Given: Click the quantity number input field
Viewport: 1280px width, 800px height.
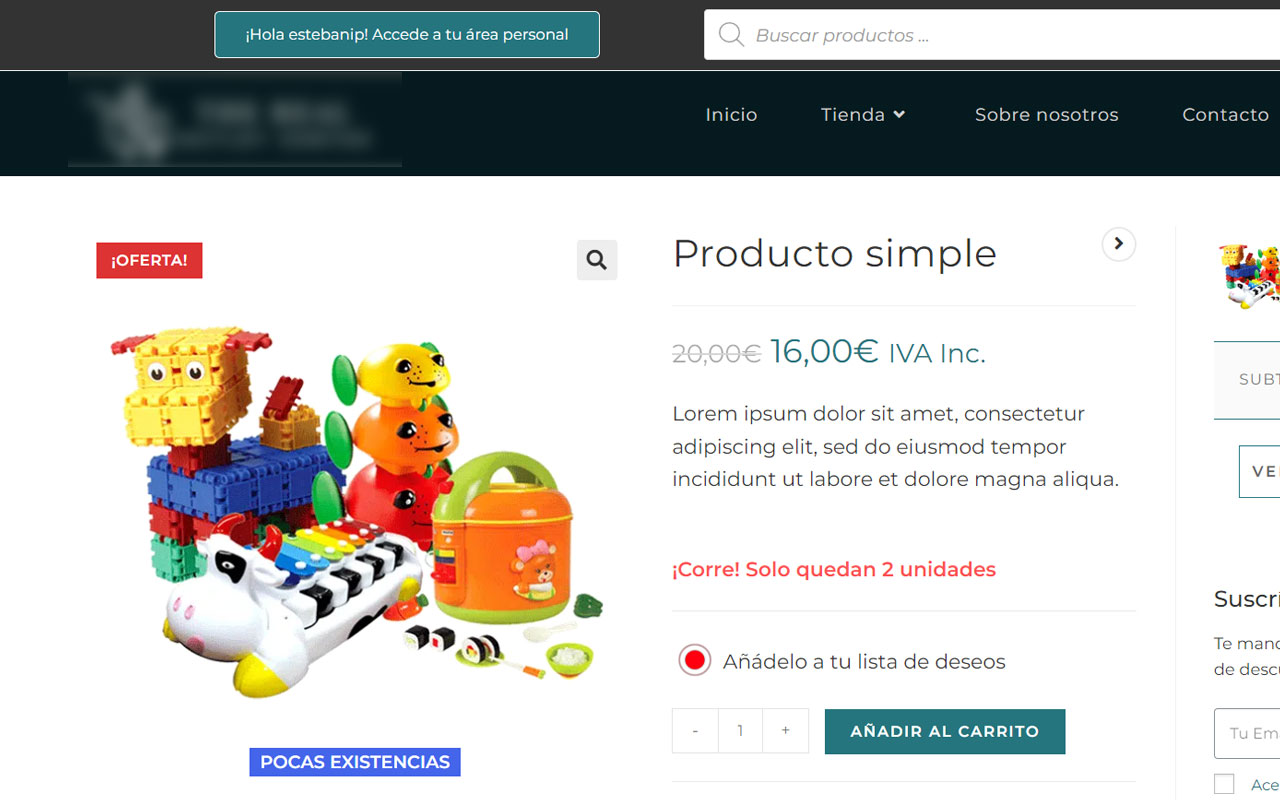Looking at the screenshot, I should point(740,731).
